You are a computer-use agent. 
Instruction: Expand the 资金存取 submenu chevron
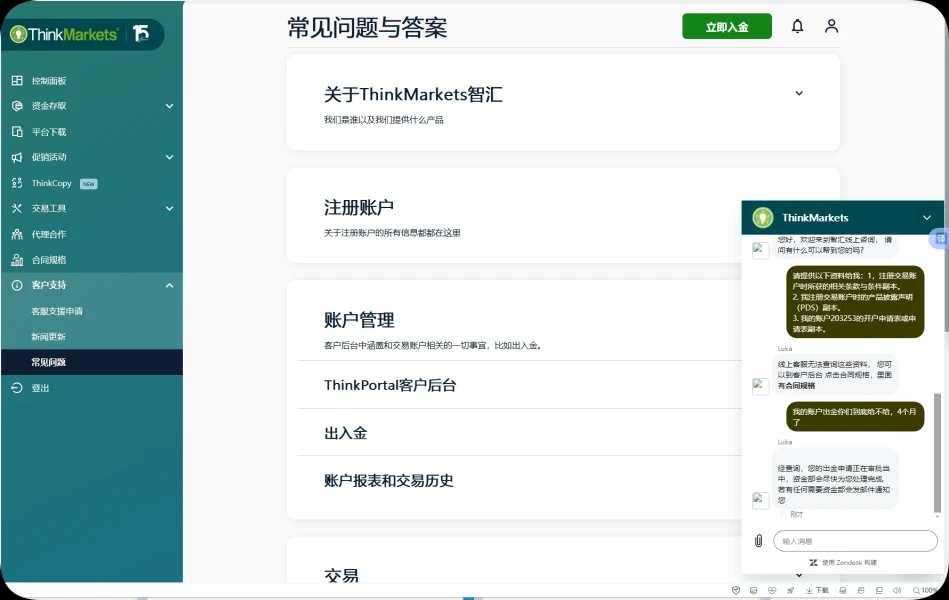(169, 106)
